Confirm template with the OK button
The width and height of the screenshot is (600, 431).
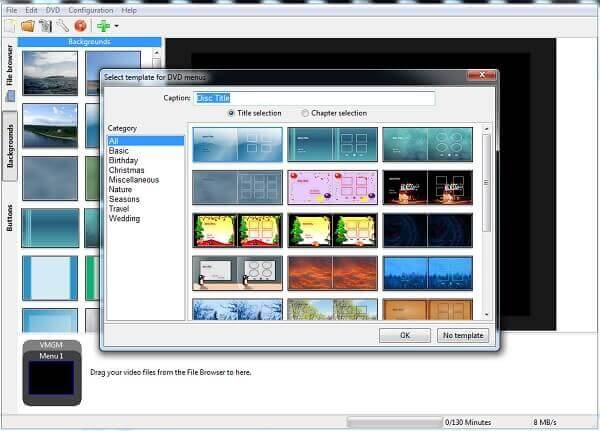[x=405, y=336]
